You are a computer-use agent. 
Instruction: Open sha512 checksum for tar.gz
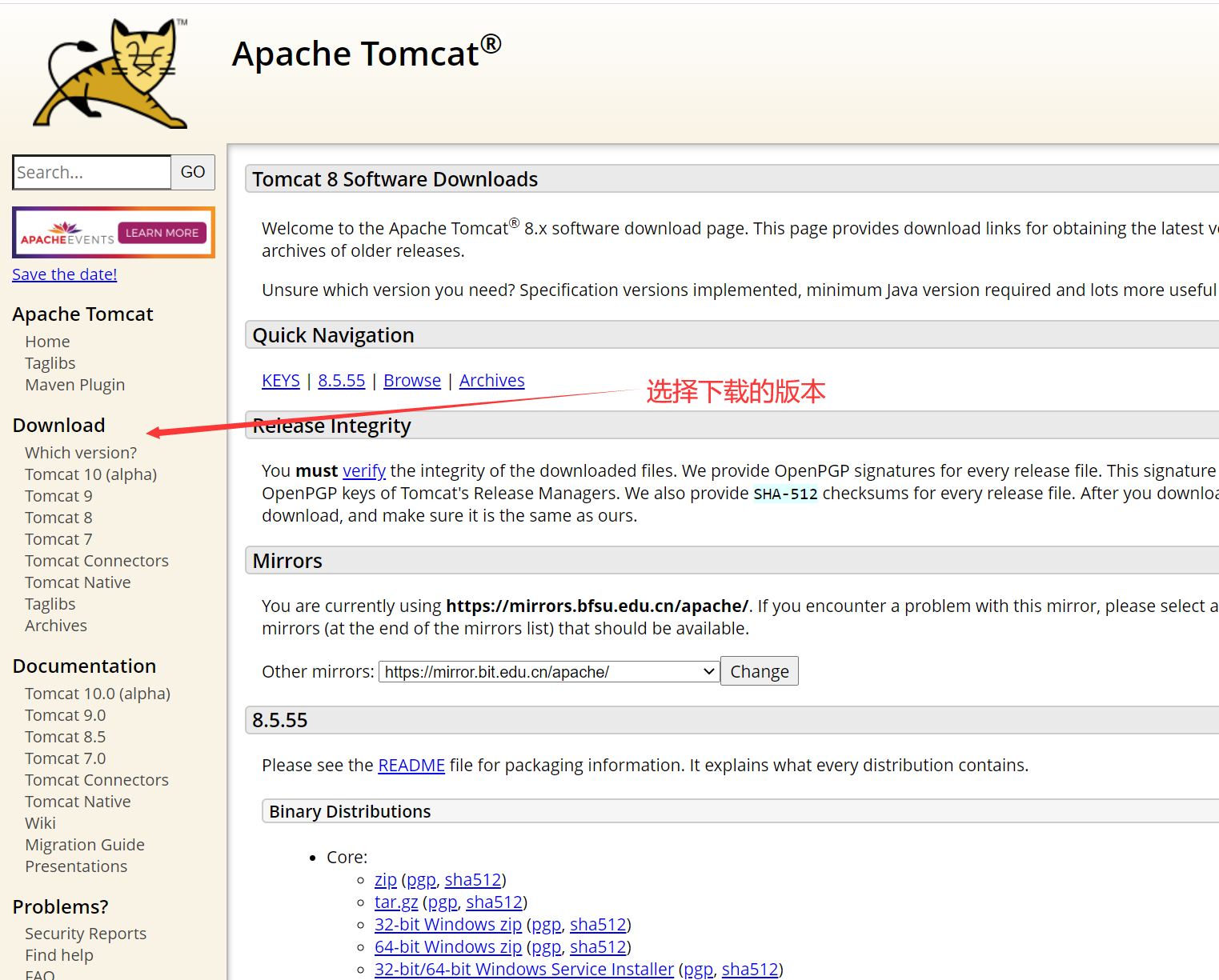point(495,902)
